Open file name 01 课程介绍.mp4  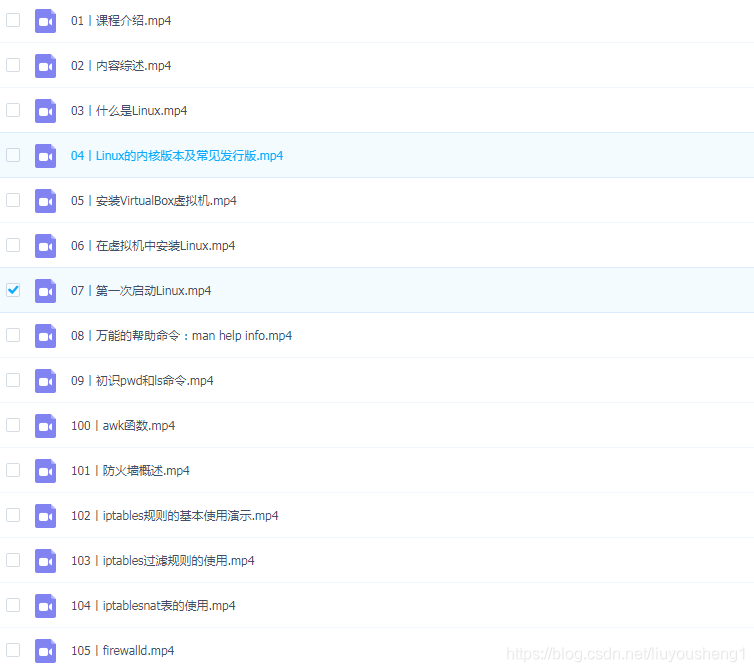point(121,21)
